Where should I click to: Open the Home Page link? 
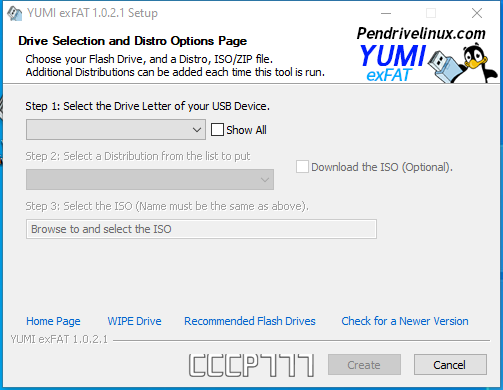[53, 321]
